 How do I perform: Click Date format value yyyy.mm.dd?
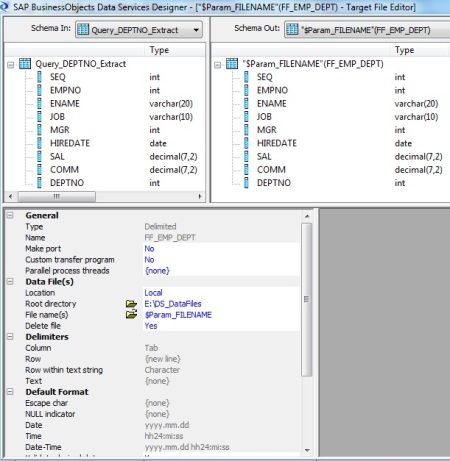(x=167, y=425)
